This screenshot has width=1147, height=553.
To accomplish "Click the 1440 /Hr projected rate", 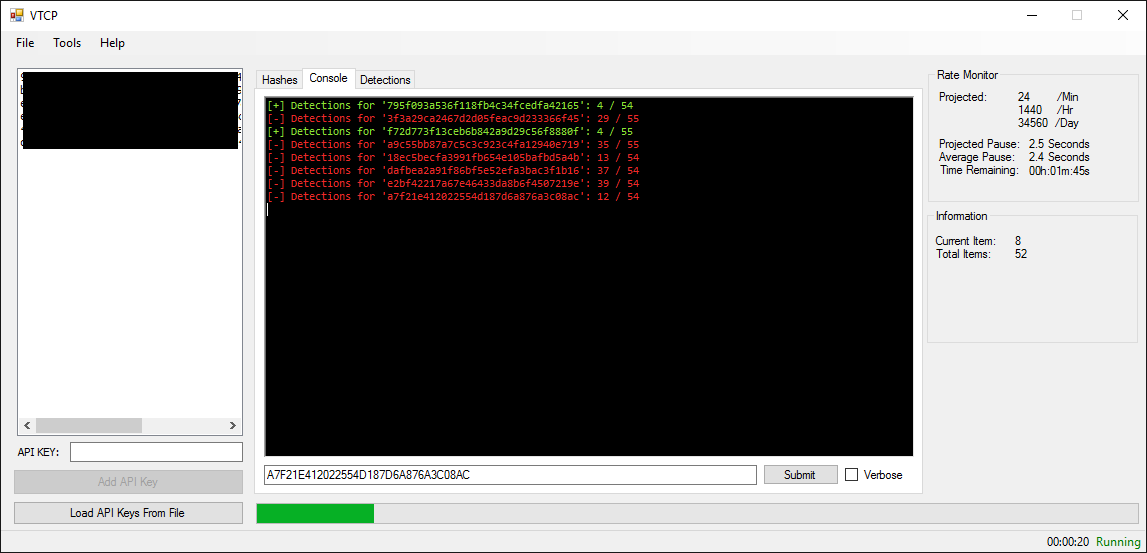I will point(1045,110).
